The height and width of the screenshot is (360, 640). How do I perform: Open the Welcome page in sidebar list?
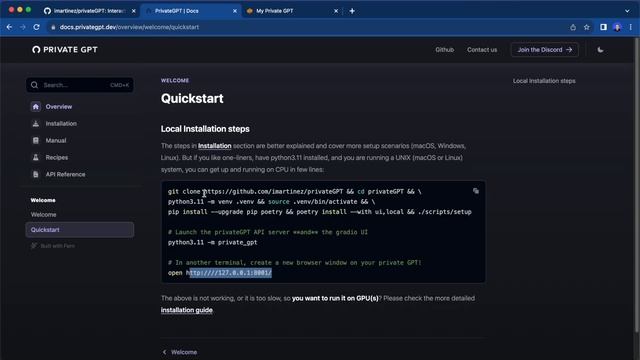point(43,215)
